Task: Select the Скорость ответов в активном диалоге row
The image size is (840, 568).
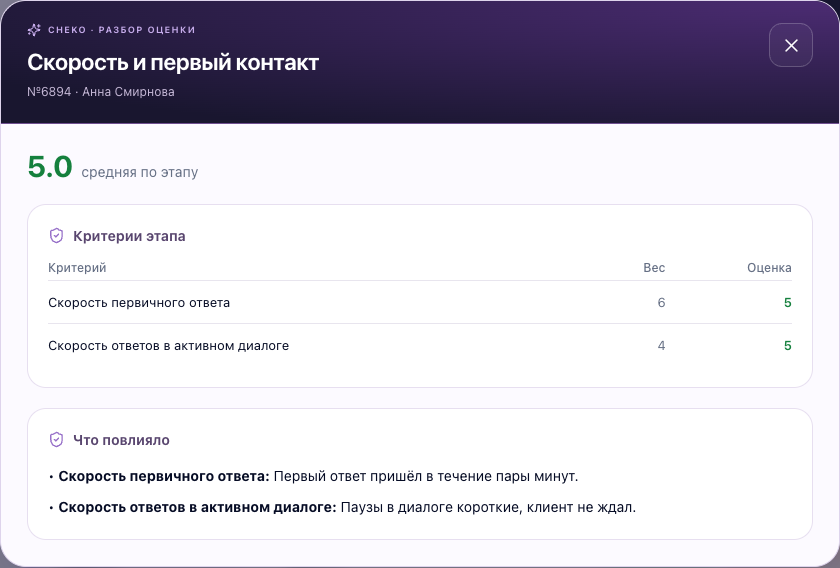Action: (420, 346)
